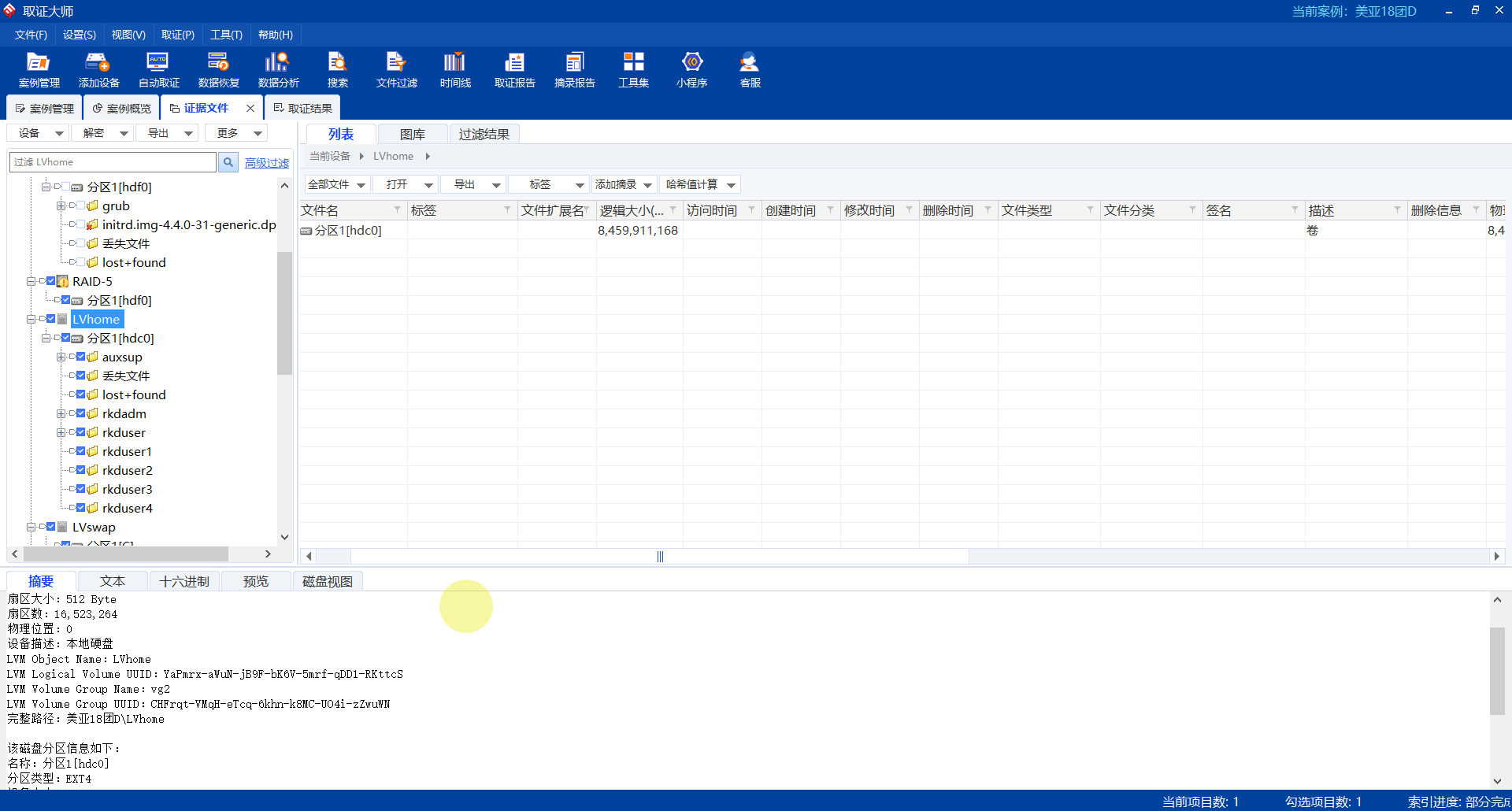Image resolution: width=1512 pixels, height=811 pixels.
Task: Open the 解密 dropdown
Action: (x=103, y=133)
